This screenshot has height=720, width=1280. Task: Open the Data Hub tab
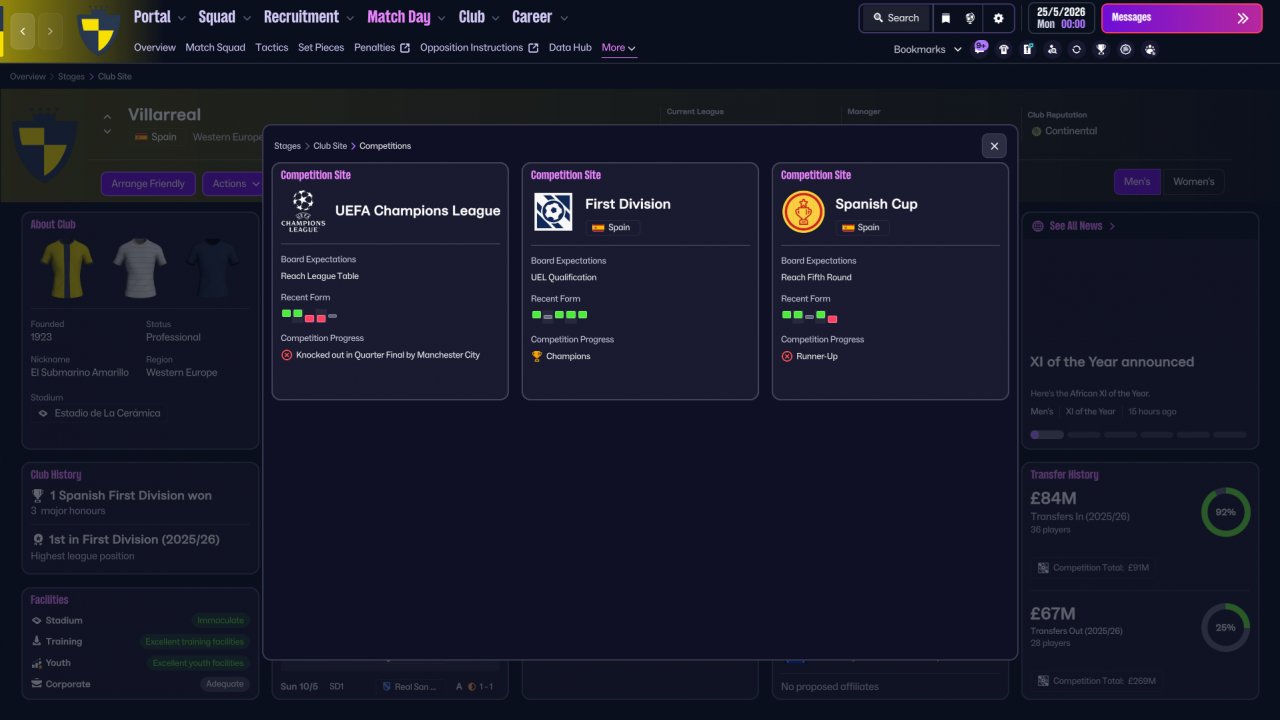570,48
